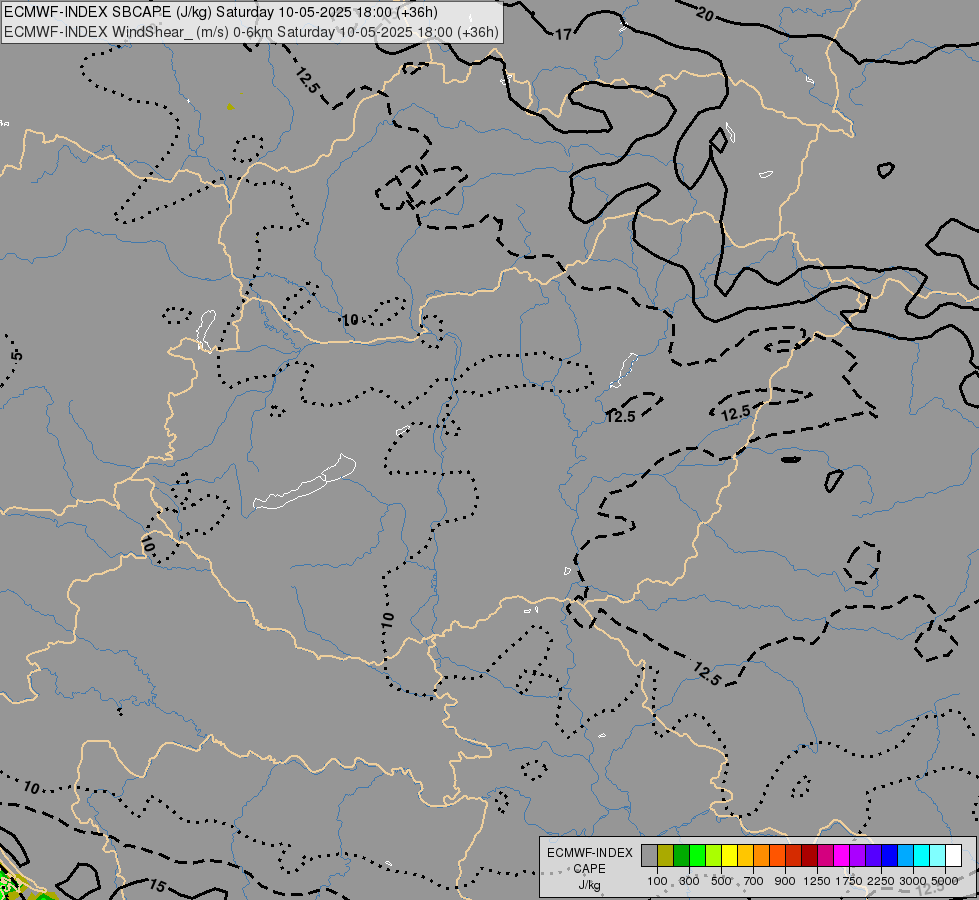
Task: Select the bright magenta legend swatch
Action: tap(842, 856)
